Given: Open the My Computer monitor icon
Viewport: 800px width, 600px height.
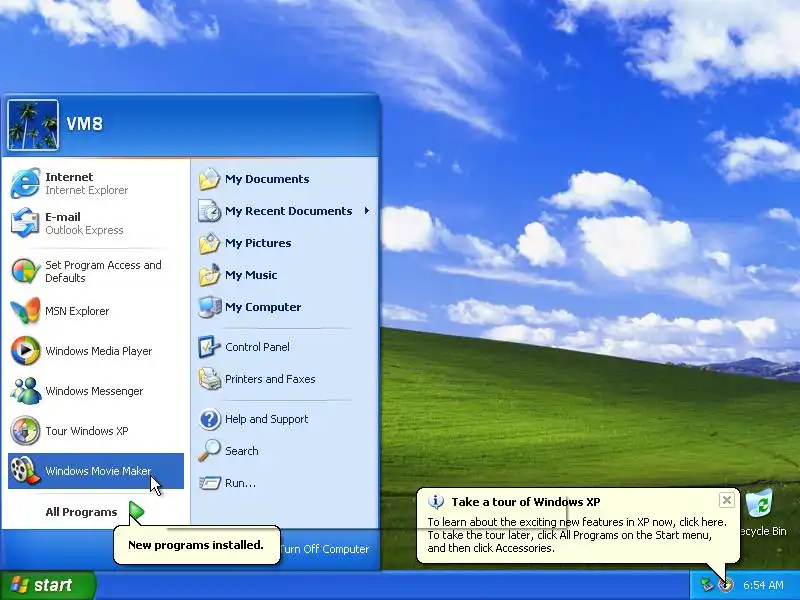Looking at the screenshot, I should click(x=209, y=307).
